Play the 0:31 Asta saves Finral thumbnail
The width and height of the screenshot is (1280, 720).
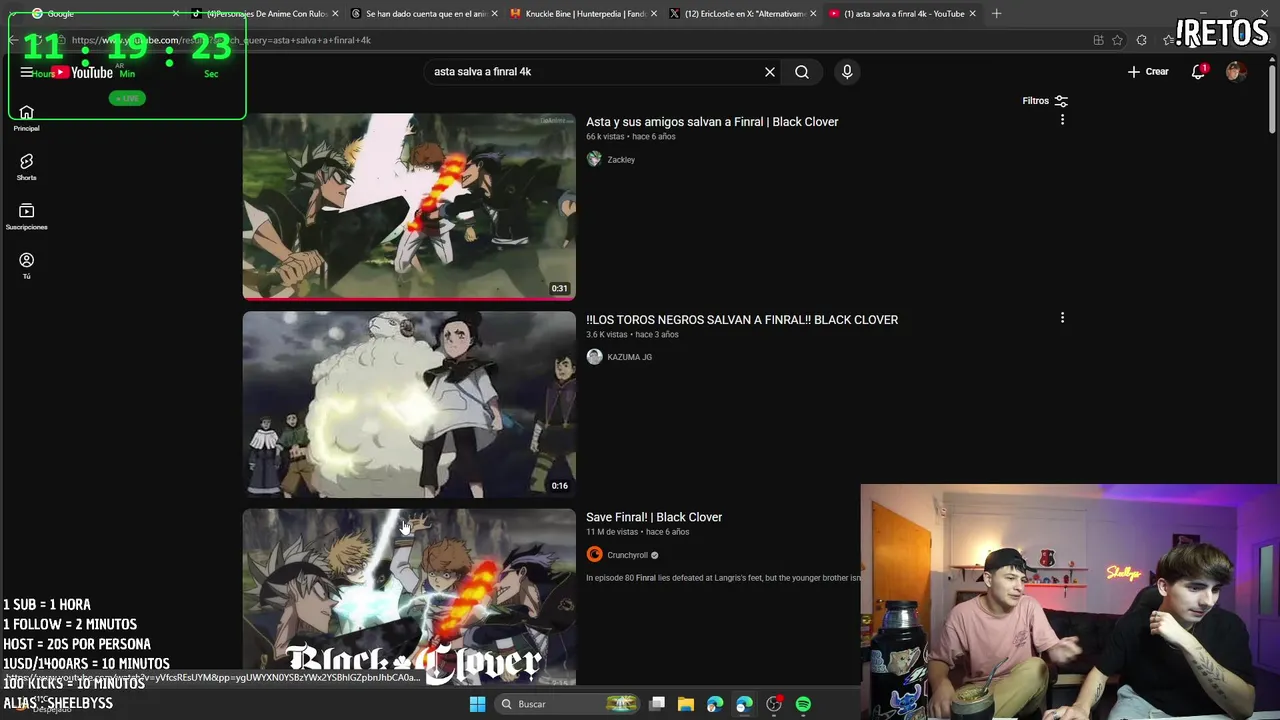(x=409, y=206)
